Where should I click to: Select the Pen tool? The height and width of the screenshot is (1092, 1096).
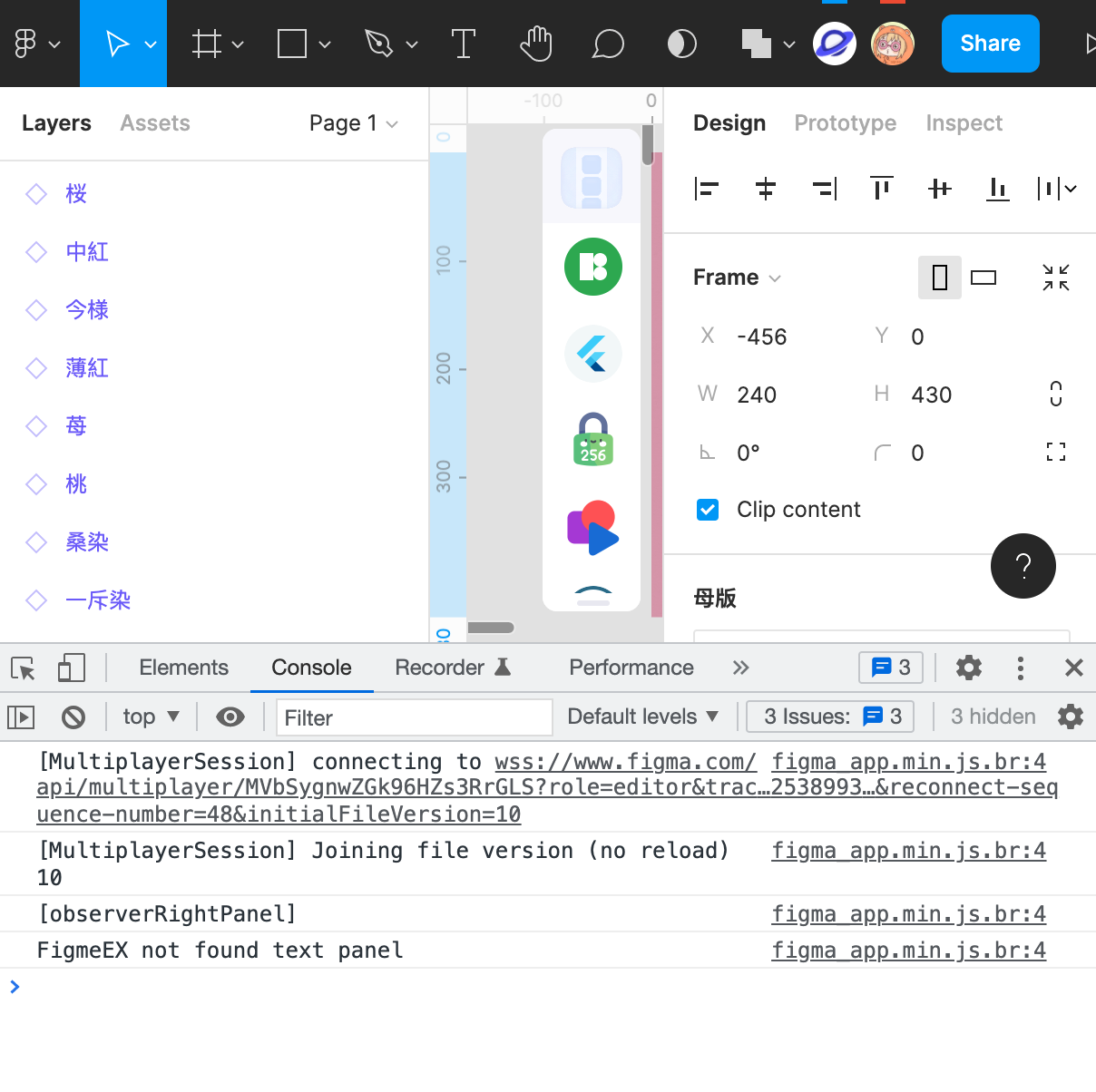pyautogui.click(x=378, y=44)
